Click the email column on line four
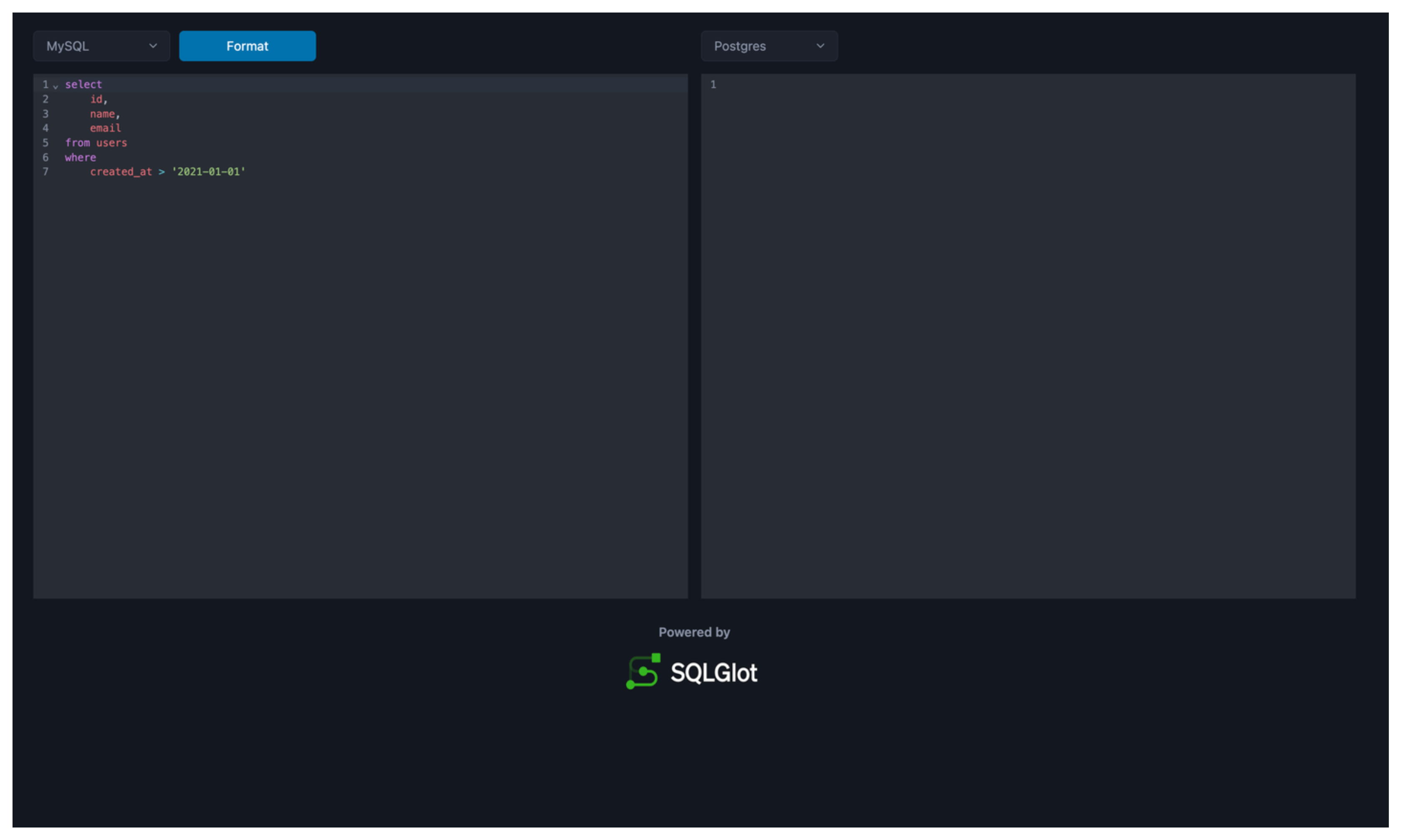The width and height of the screenshot is (1401, 840). 105,128
